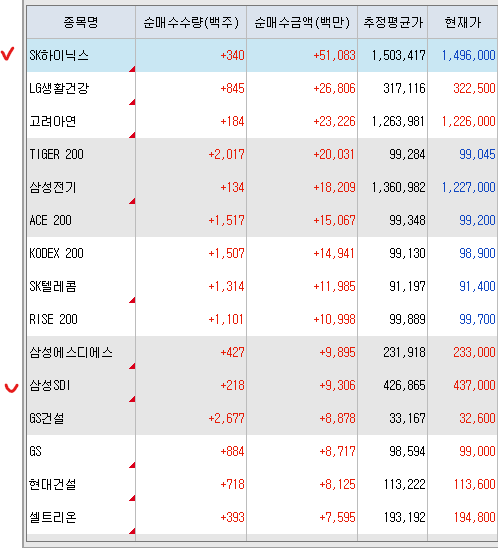Viewport: 498px width, 548px height.
Task: Click the red corner marker on LG생활건강
Action: pyautogui.click(x=132, y=102)
